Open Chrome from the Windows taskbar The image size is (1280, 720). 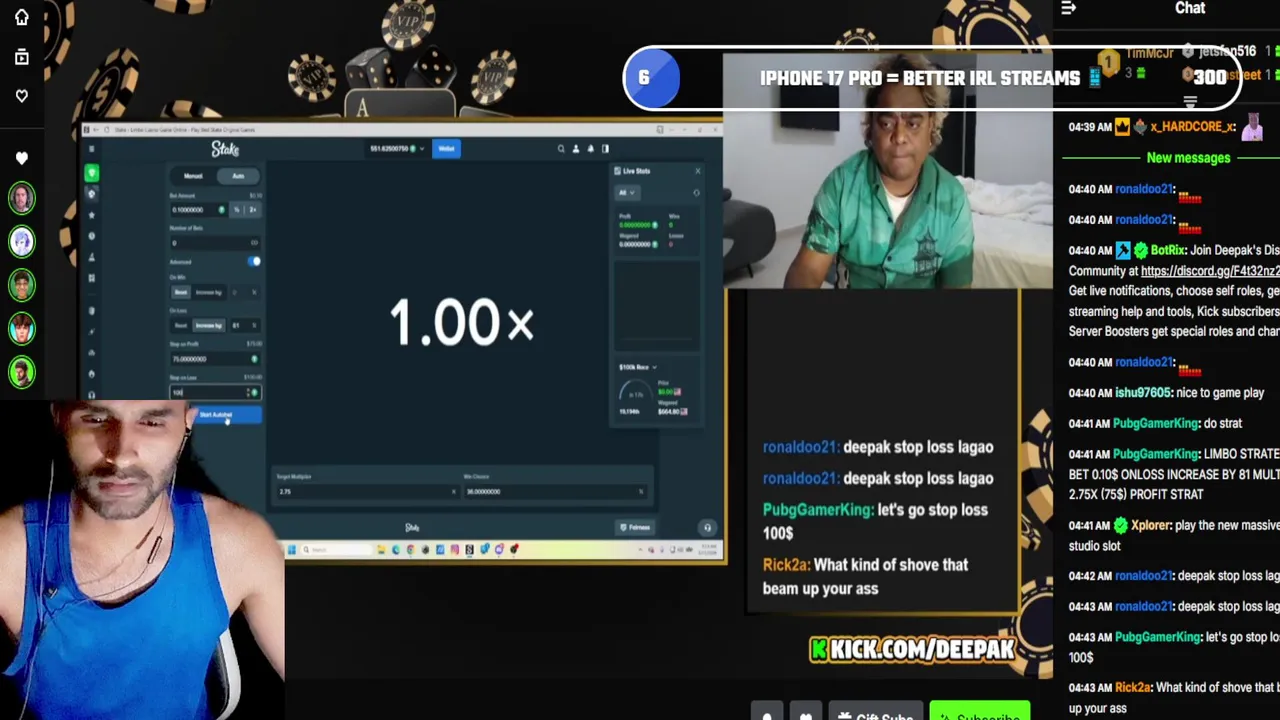click(410, 549)
